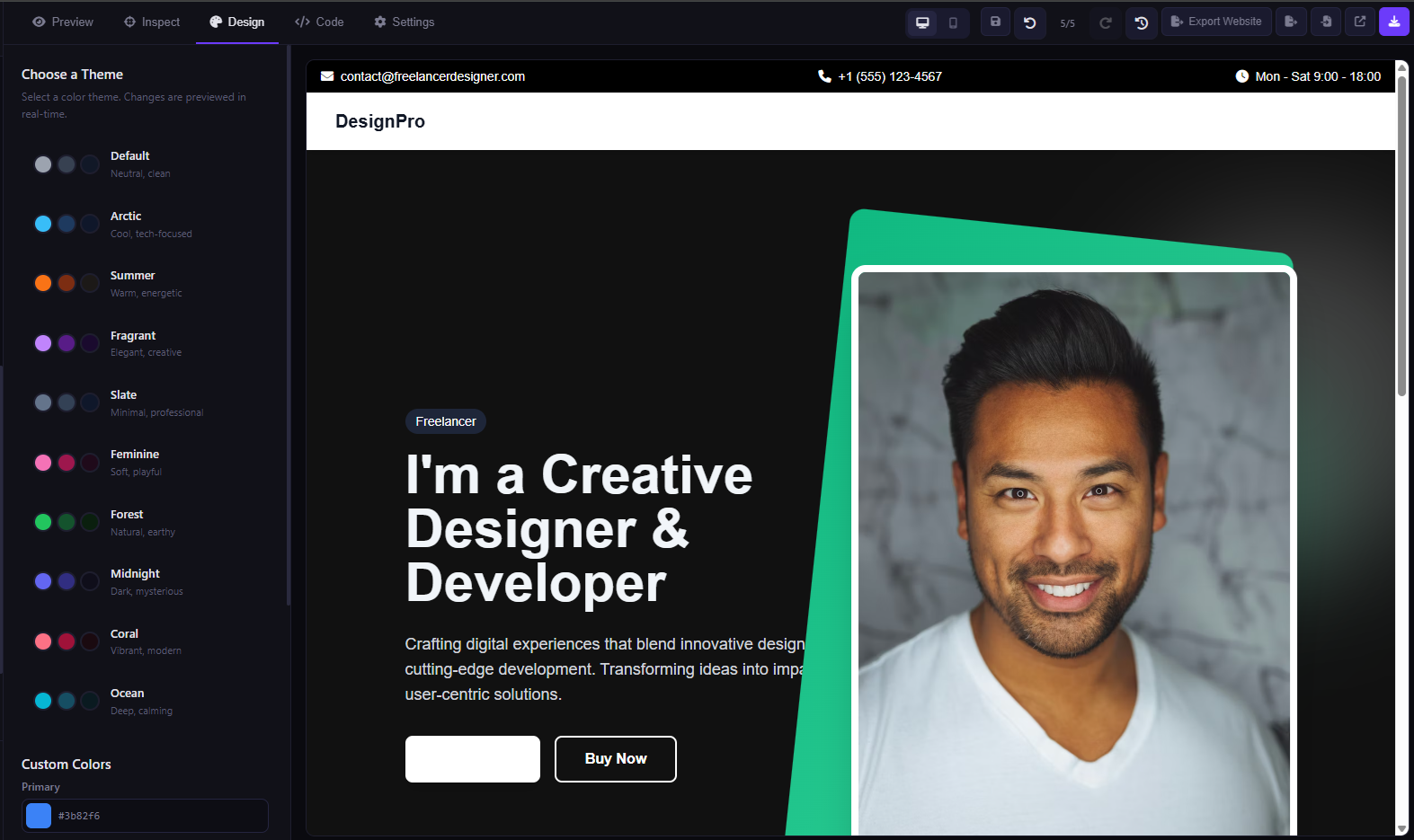Apply the Fragrant theme
The height and width of the screenshot is (840, 1414).
(144, 343)
